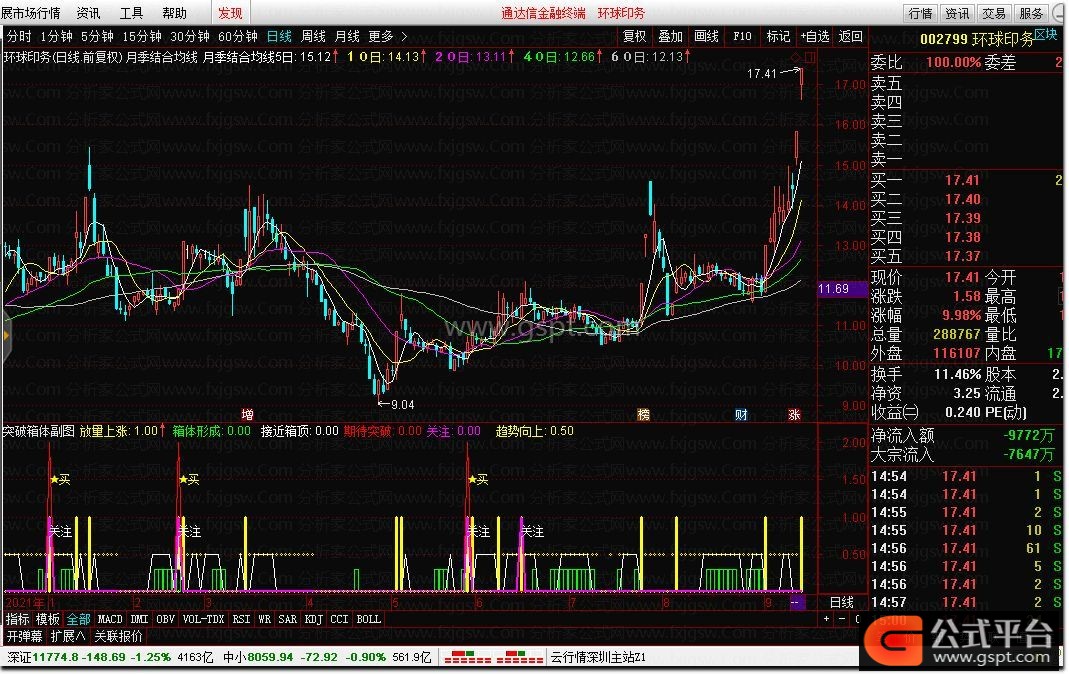Open the 帮助 menu

(x=175, y=13)
